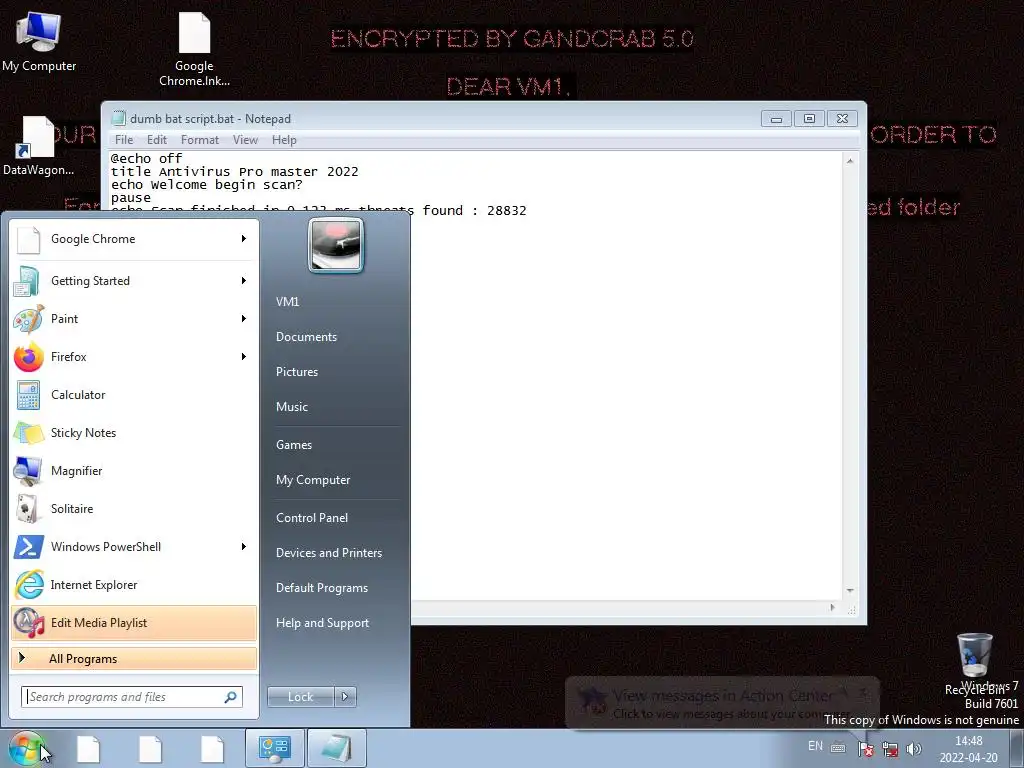Open Edit Media Playlist entry
Image resolution: width=1024 pixels, height=768 pixels.
click(x=133, y=622)
